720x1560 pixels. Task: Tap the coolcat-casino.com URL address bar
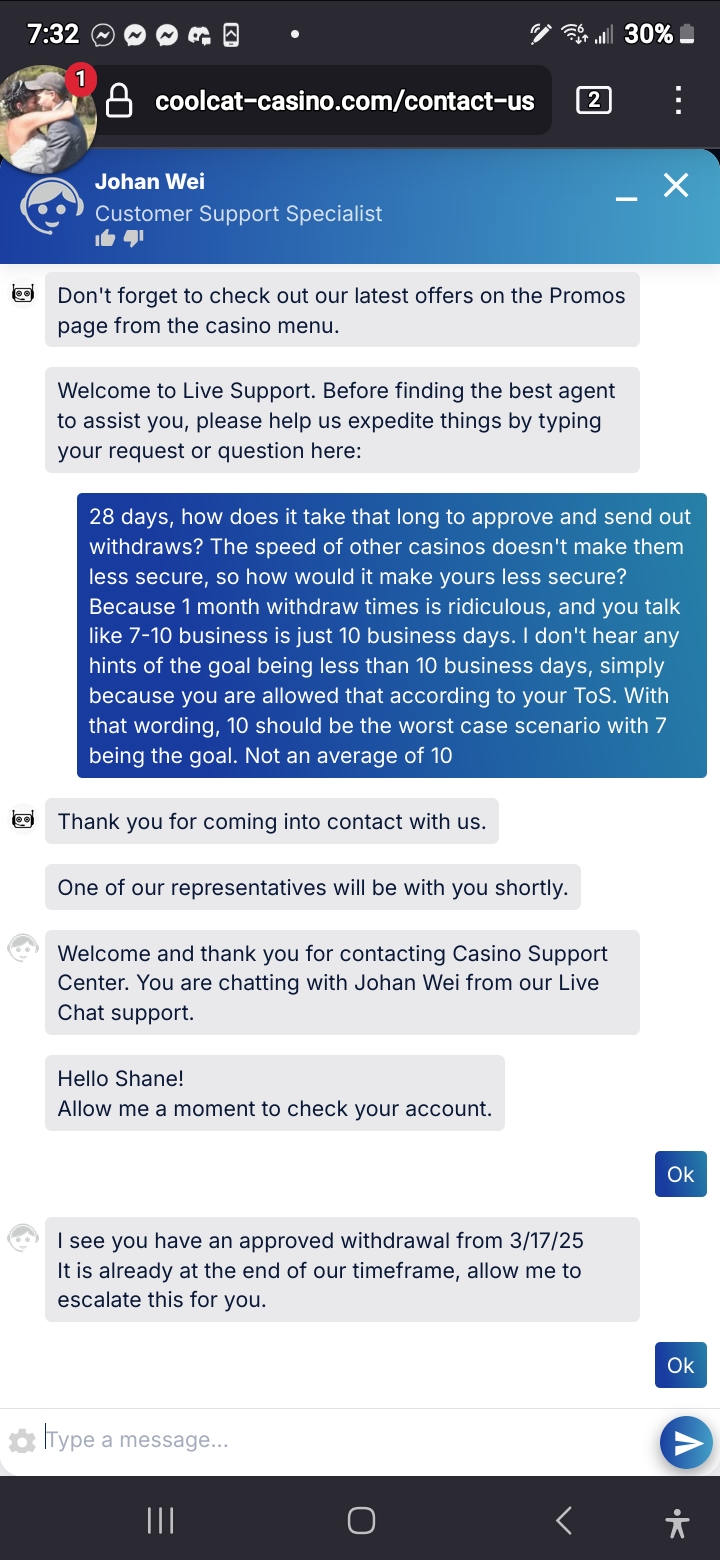345,101
